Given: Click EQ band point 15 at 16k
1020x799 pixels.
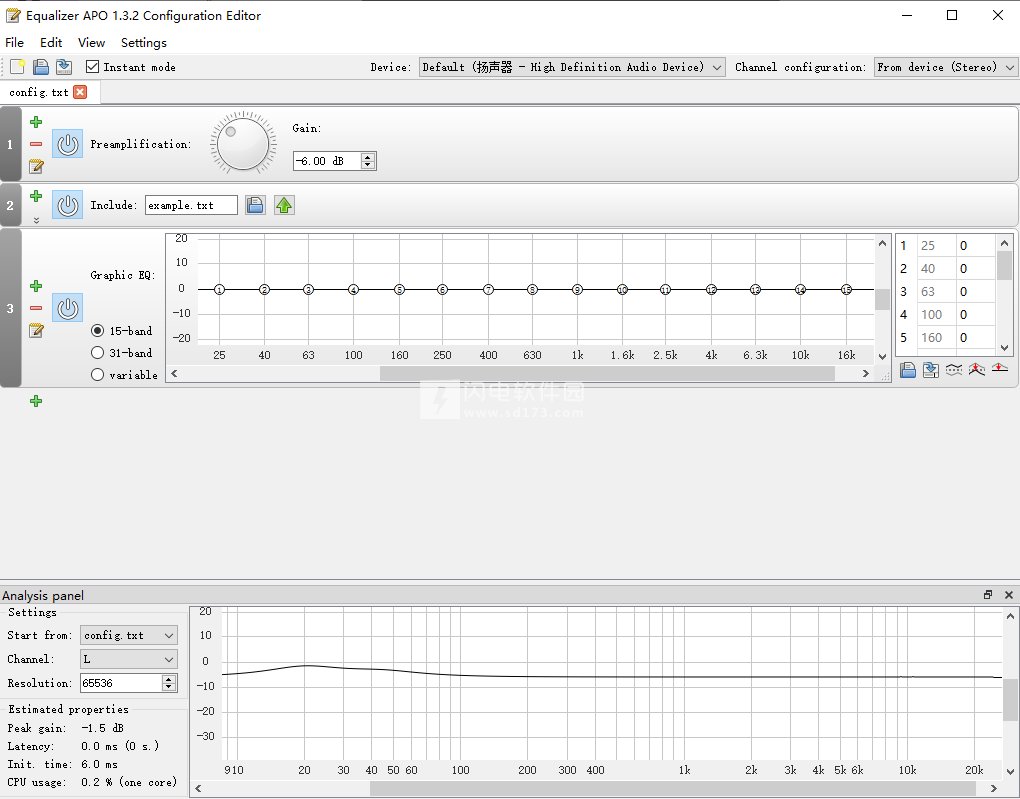Looking at the screenshot, I should coord(846,290).
